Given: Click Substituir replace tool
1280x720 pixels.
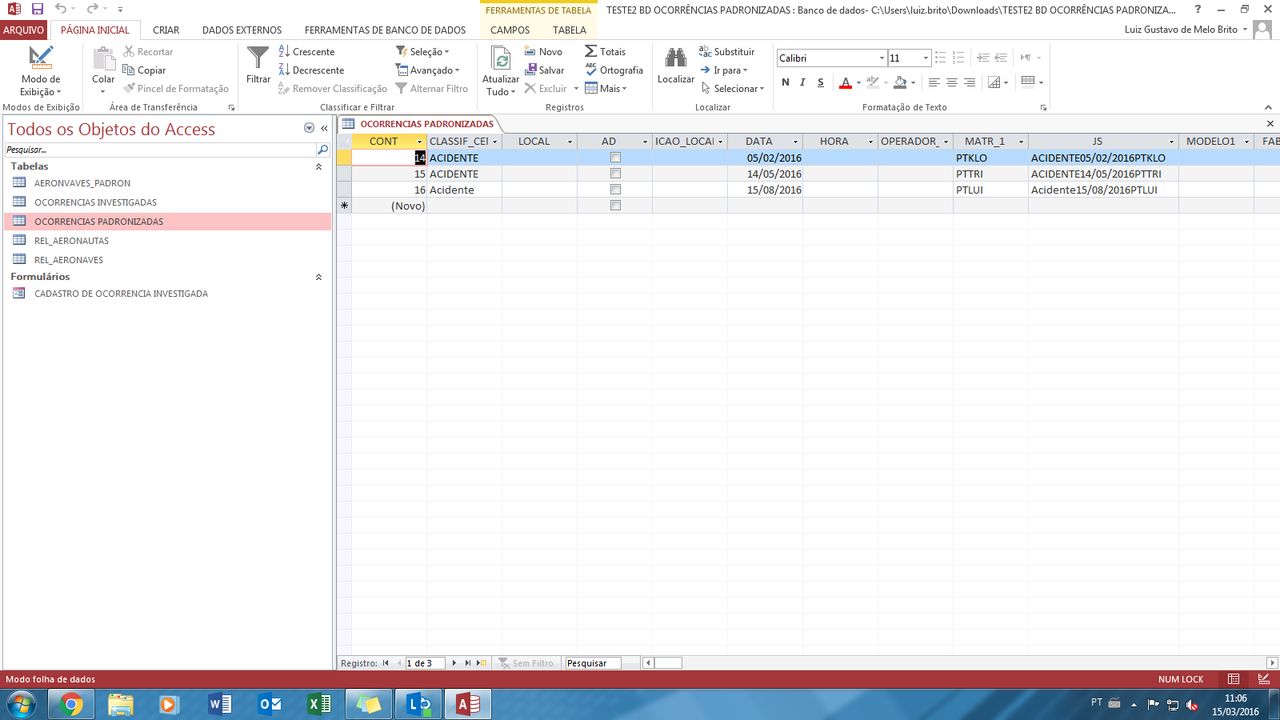Looking at the screenshot, I should pyautogui.click(x=727, y=51).
